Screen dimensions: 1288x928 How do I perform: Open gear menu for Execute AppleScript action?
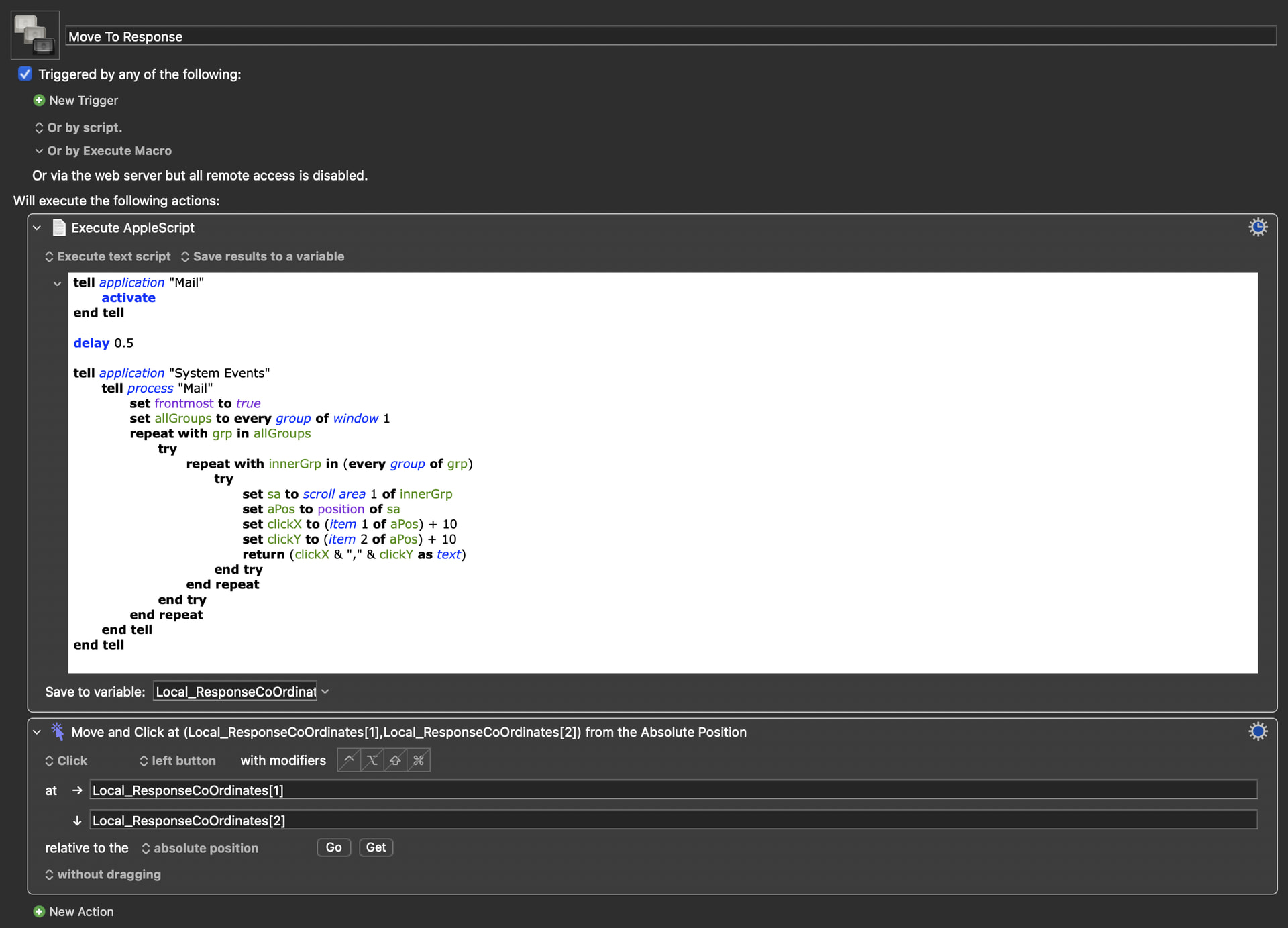coord(1257,227)
